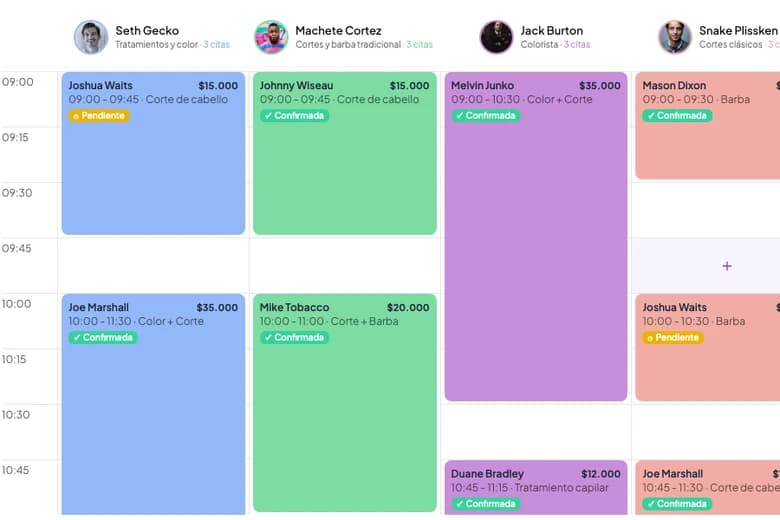Screen dimensions: 780x520
Task: Click Jack Burton's profile avatar
Action: (496, 37)
